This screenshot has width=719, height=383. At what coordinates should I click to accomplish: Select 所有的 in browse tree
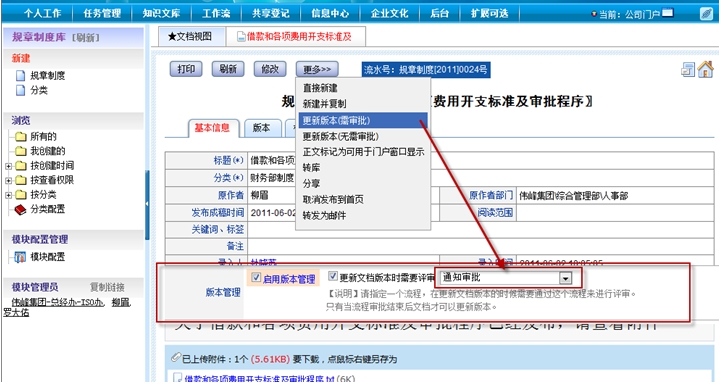point(43,136)
